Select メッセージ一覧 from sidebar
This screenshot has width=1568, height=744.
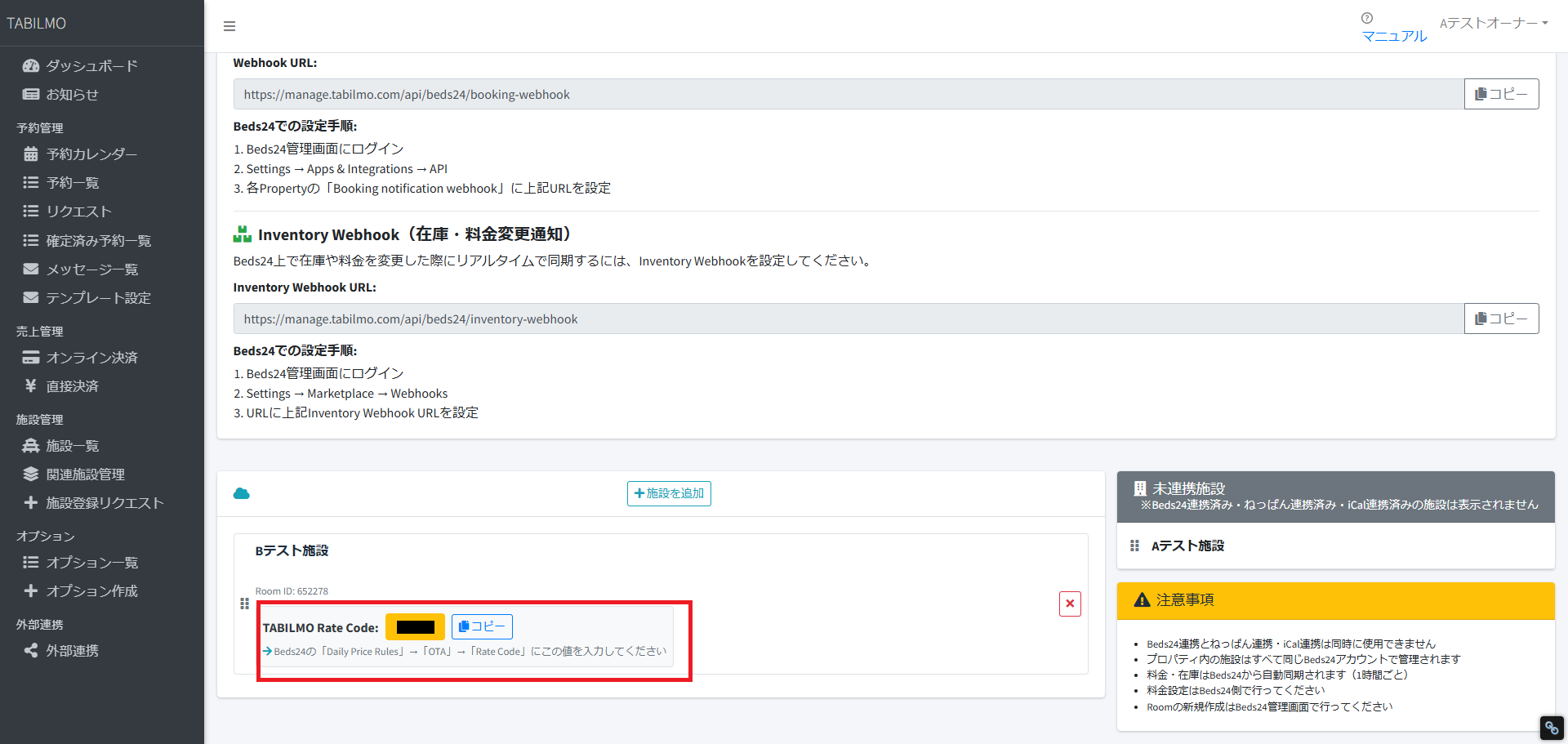click(91, 269)
